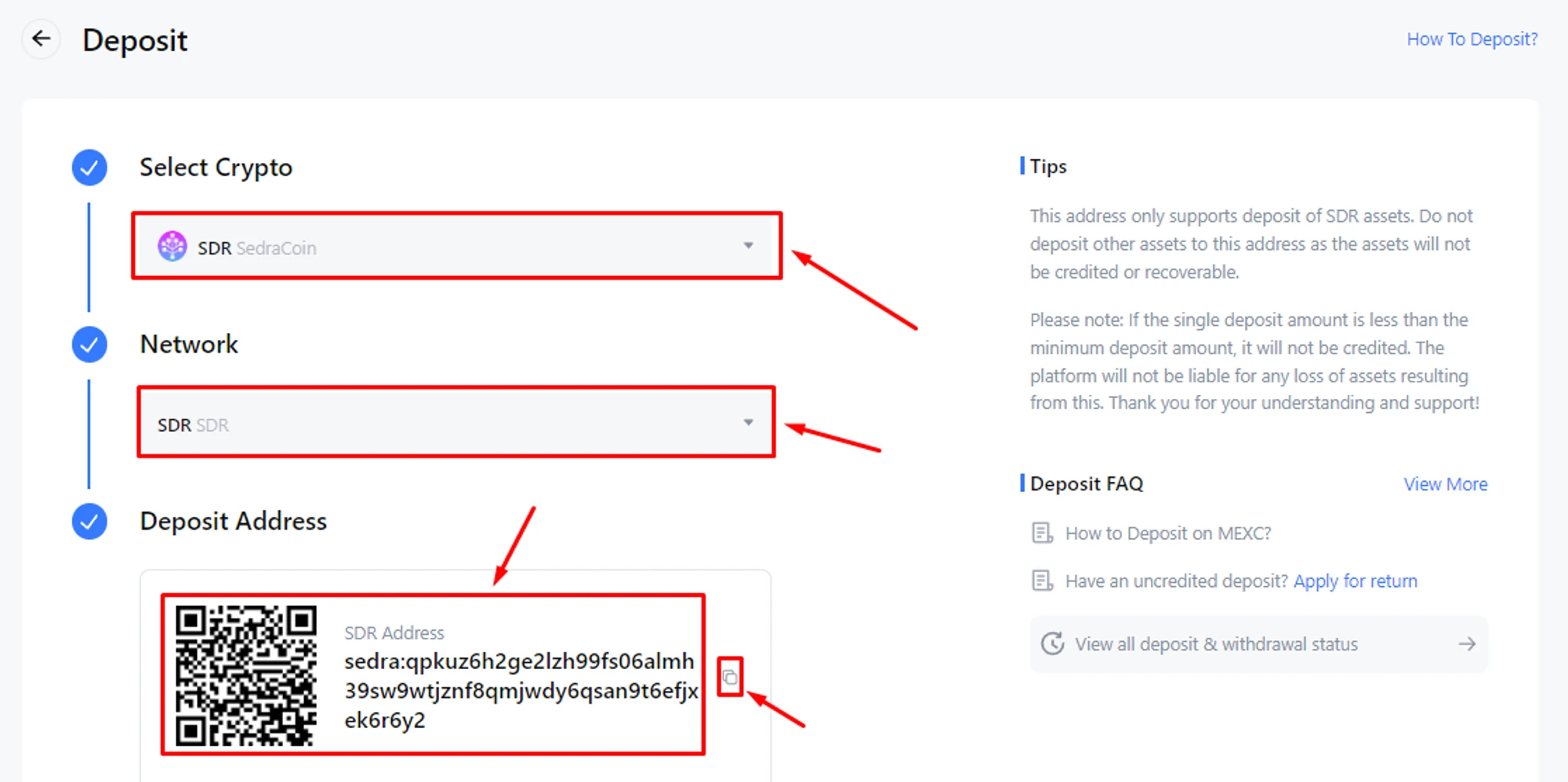Open How to Deposit on MEXC? article
Screen dimensions: 1568x782
coord(1167,534)
